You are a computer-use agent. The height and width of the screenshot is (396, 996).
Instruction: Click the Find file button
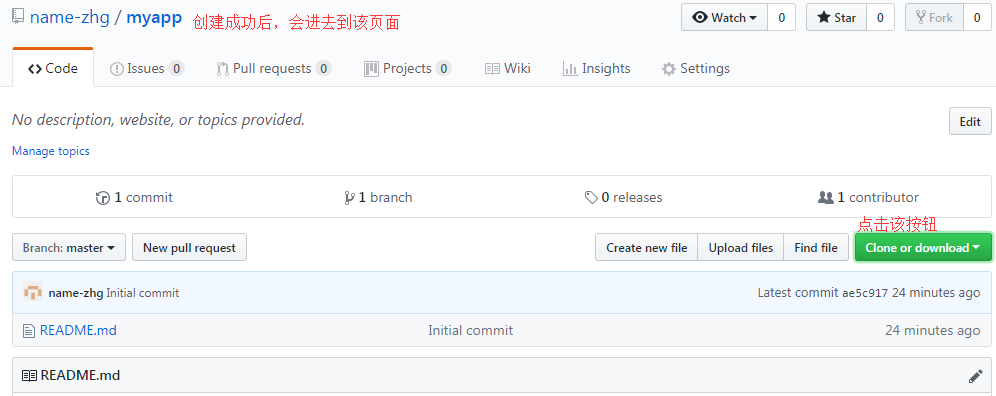pyautogui.click(x=816, y=247)
